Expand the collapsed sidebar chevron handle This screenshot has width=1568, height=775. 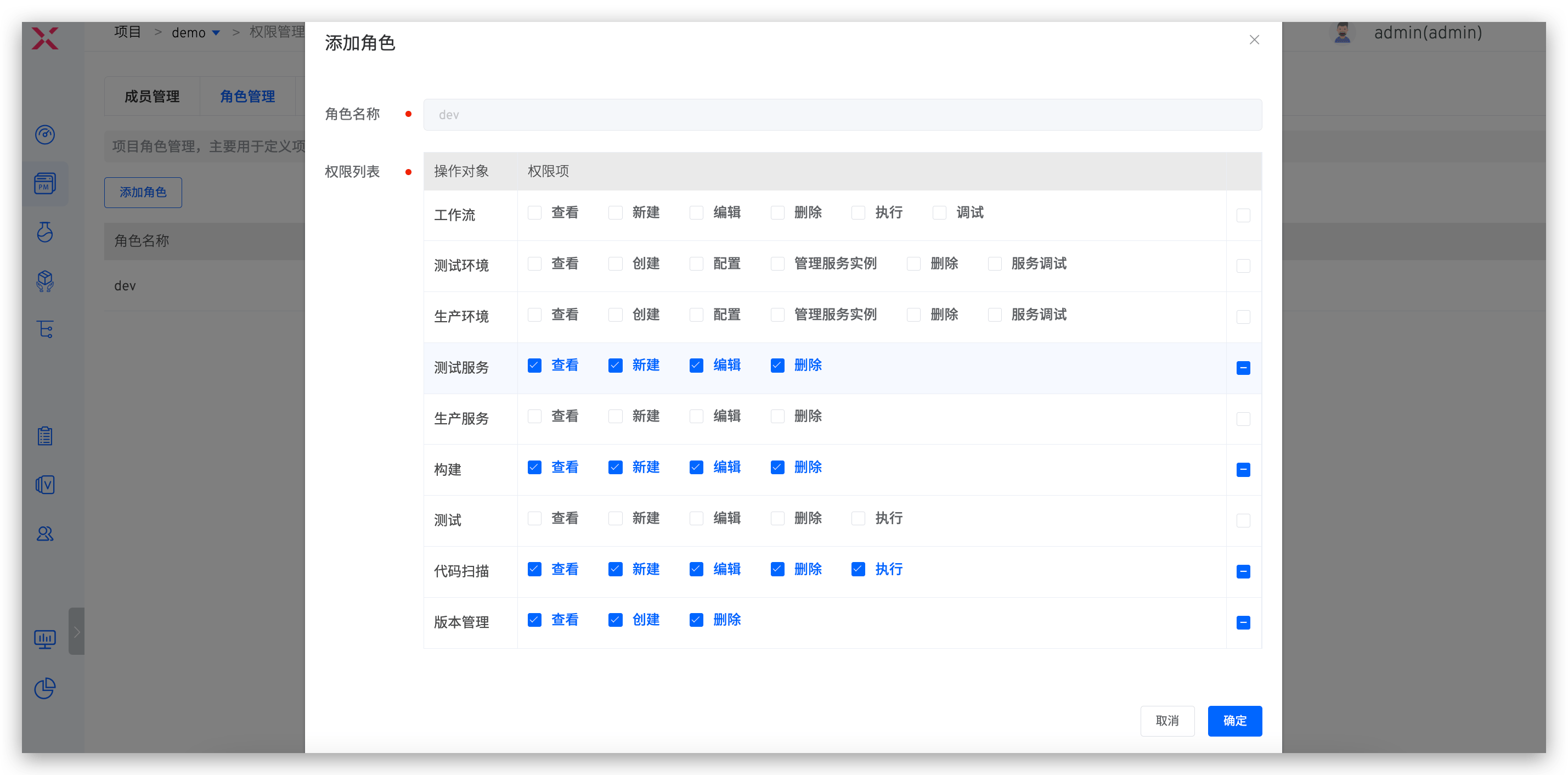click(77, 631)
